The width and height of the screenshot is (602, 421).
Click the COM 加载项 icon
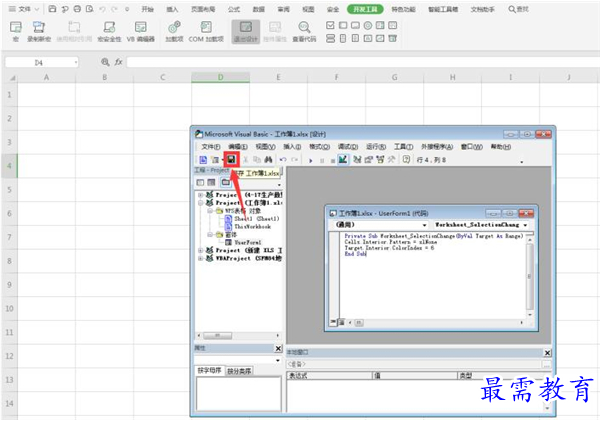pos(206,31)
